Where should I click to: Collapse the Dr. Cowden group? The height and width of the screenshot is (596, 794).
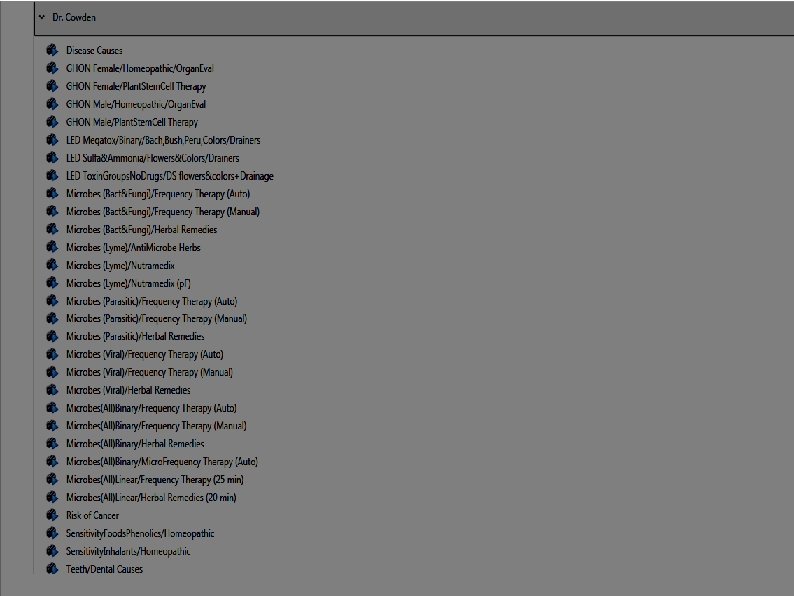[x=42, y=17]
